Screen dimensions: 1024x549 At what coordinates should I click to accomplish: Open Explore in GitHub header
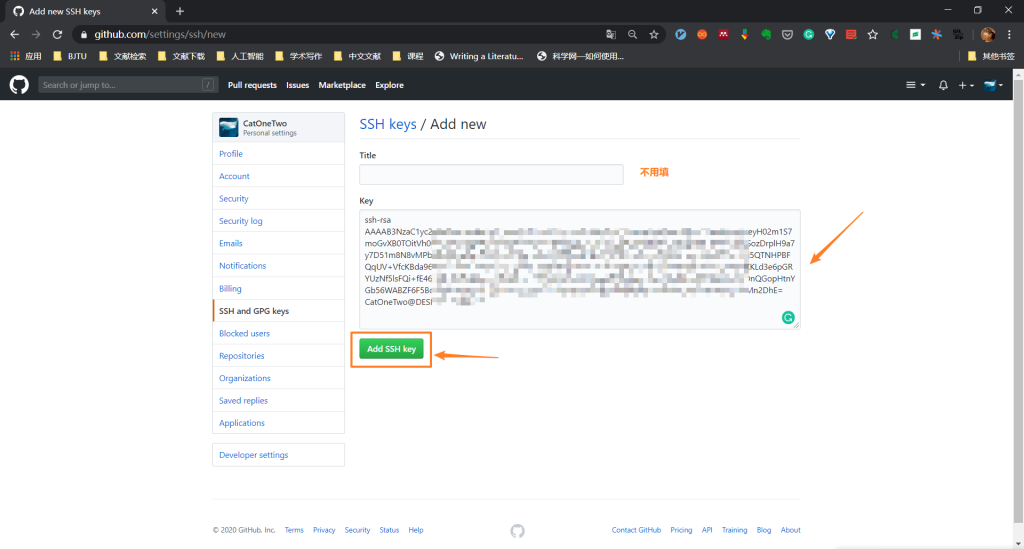tap(389, 85)
